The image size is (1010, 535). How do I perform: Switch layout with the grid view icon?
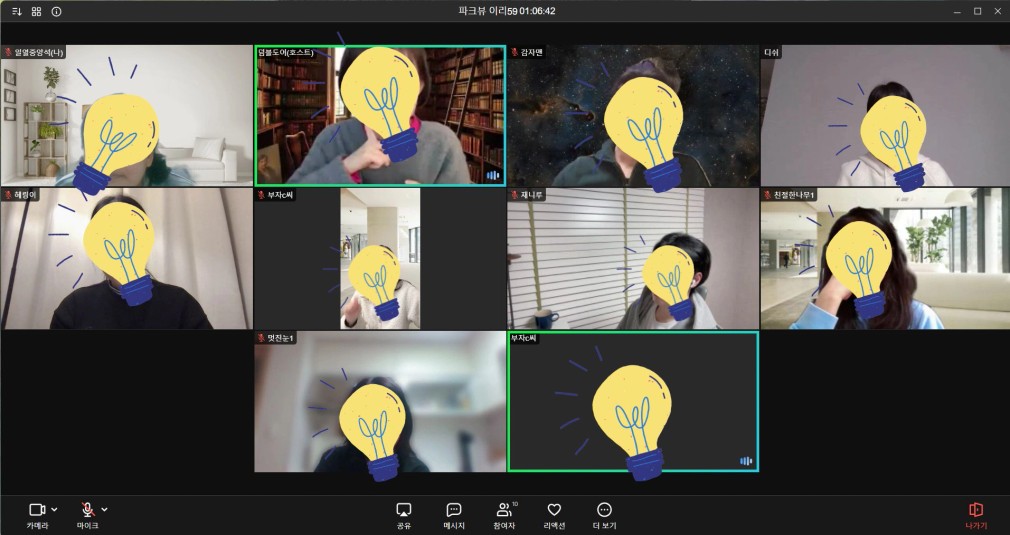pos(37,12)
